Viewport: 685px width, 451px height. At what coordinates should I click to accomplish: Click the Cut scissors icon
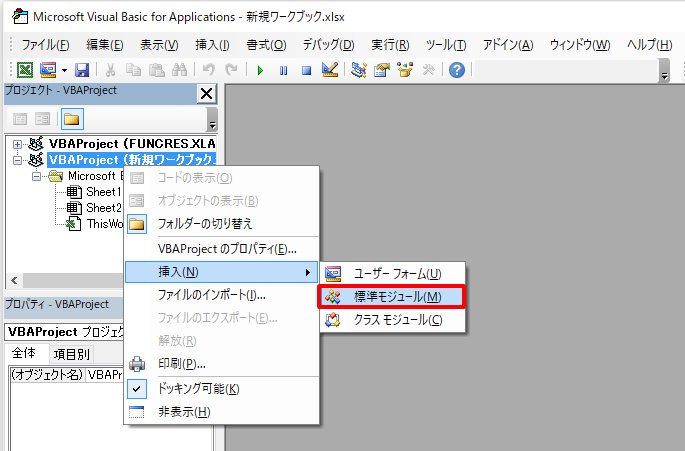pos(111,70)
